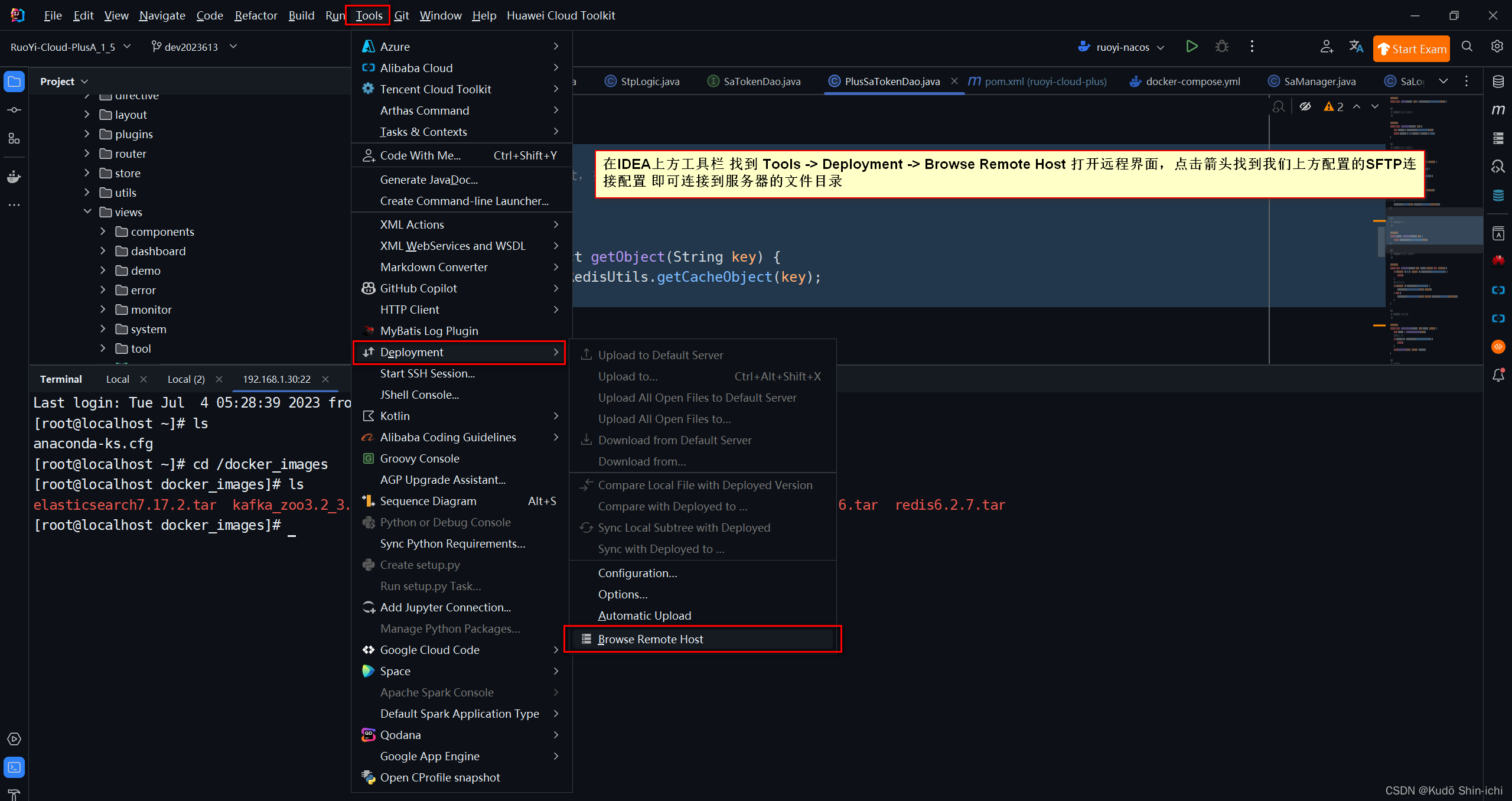Select the Git menu item

click(401, 14)
